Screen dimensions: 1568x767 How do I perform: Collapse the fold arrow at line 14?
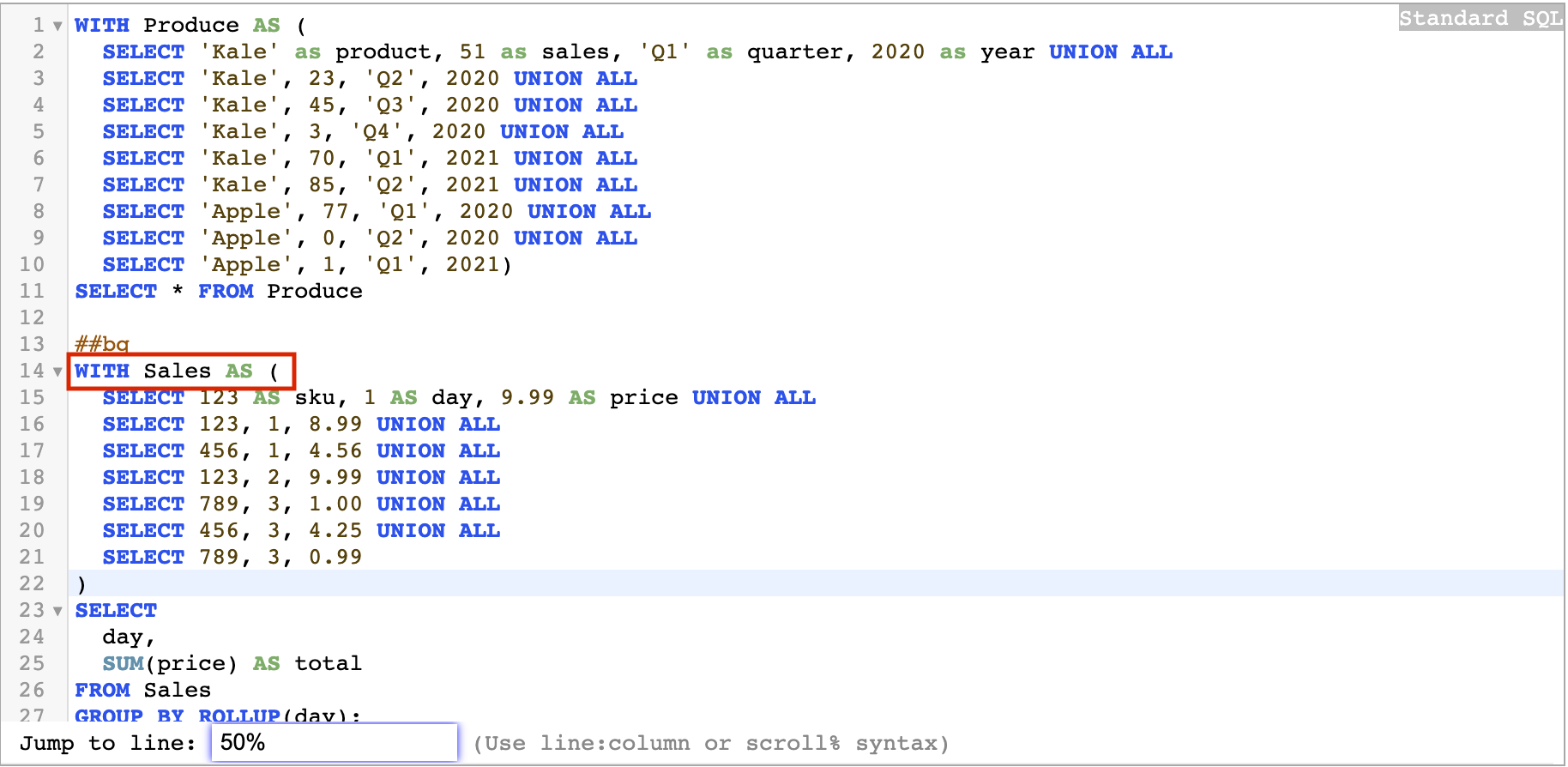coord(57,371)
